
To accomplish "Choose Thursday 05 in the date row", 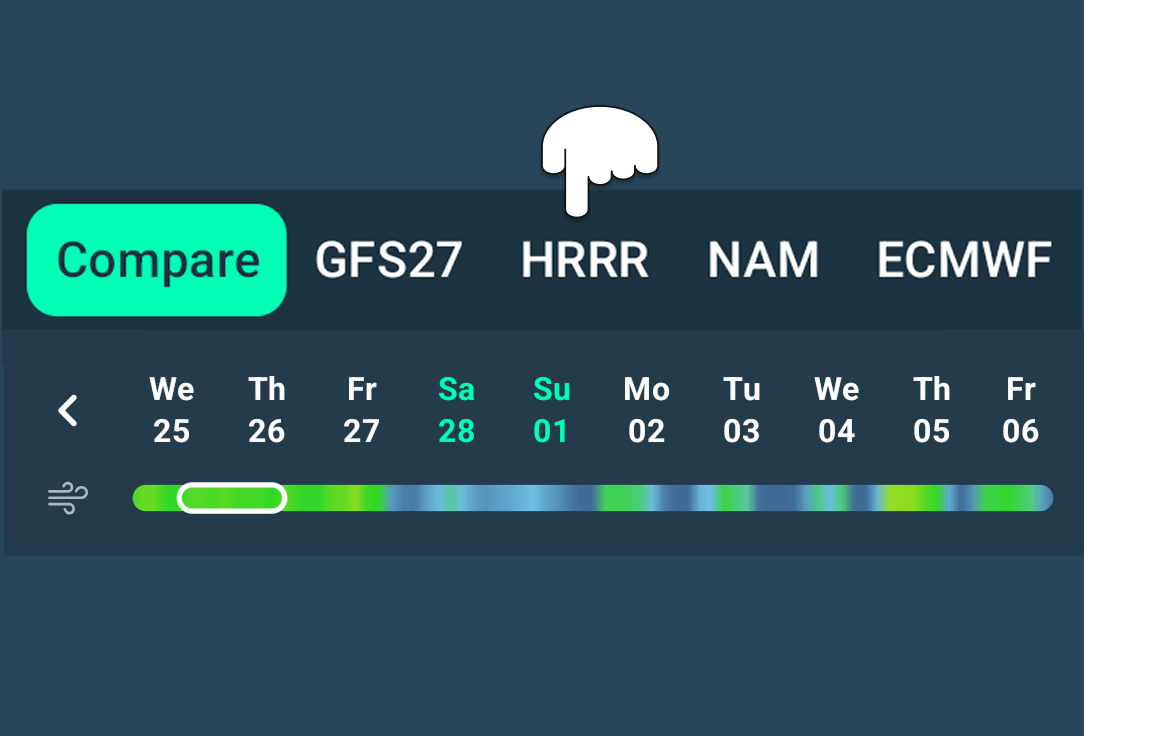I will pyautogui.click(x=931, y=410).
